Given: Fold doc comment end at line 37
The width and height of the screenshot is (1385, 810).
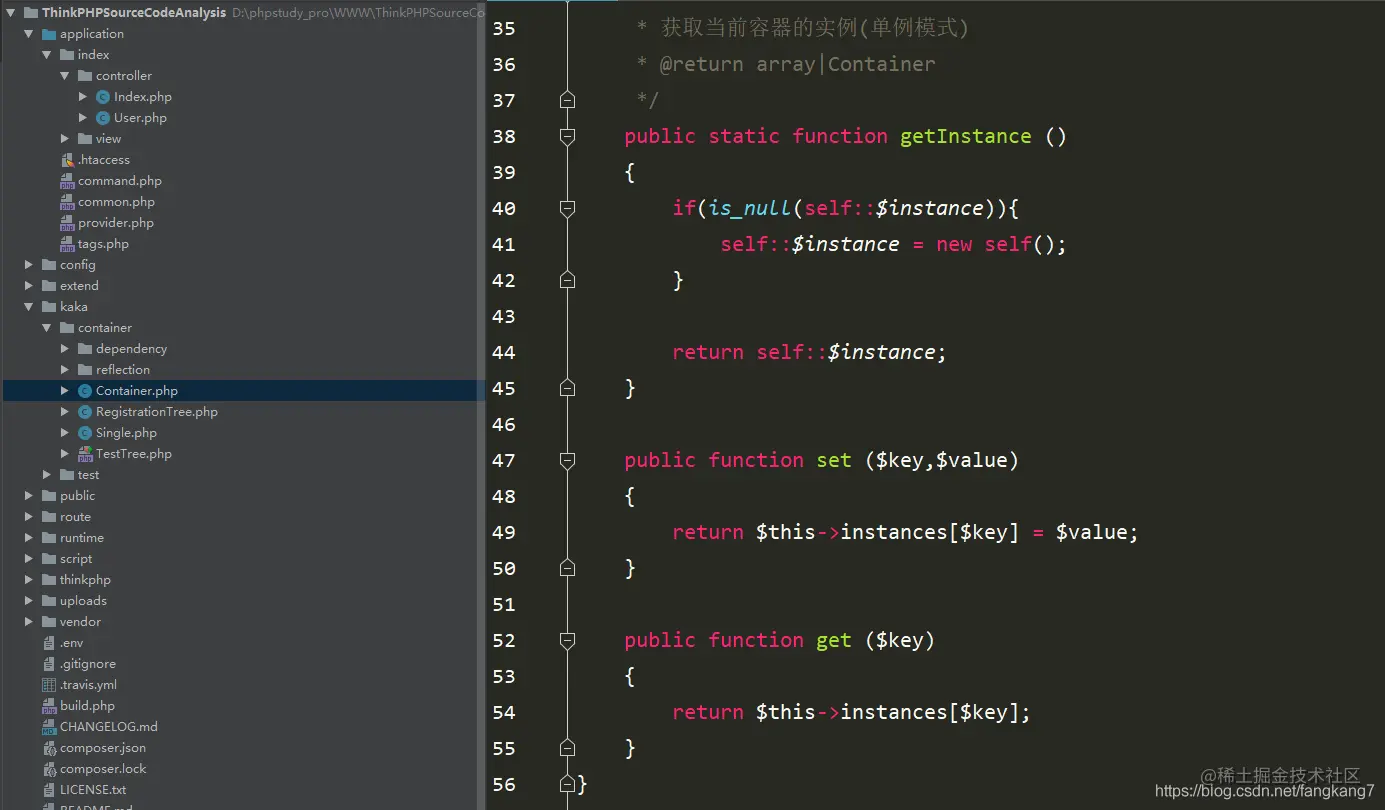Looking at the screenshot, I should click(567, 100).
